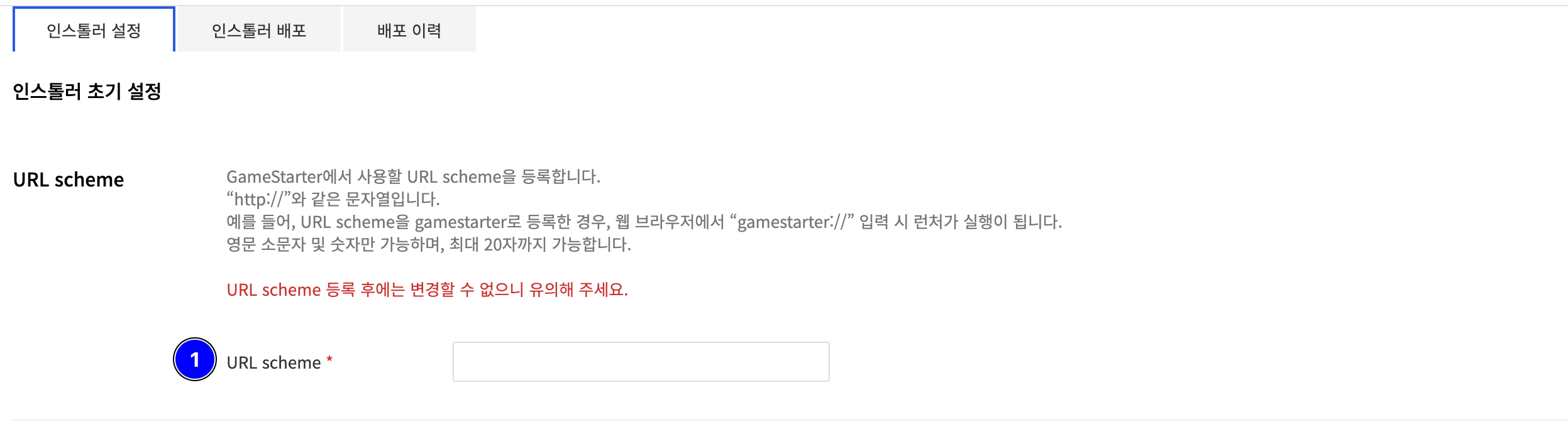This screenshot has width=1568, height=422.
Task: Click the bold URL scheme section title
Action: point(69,180)
